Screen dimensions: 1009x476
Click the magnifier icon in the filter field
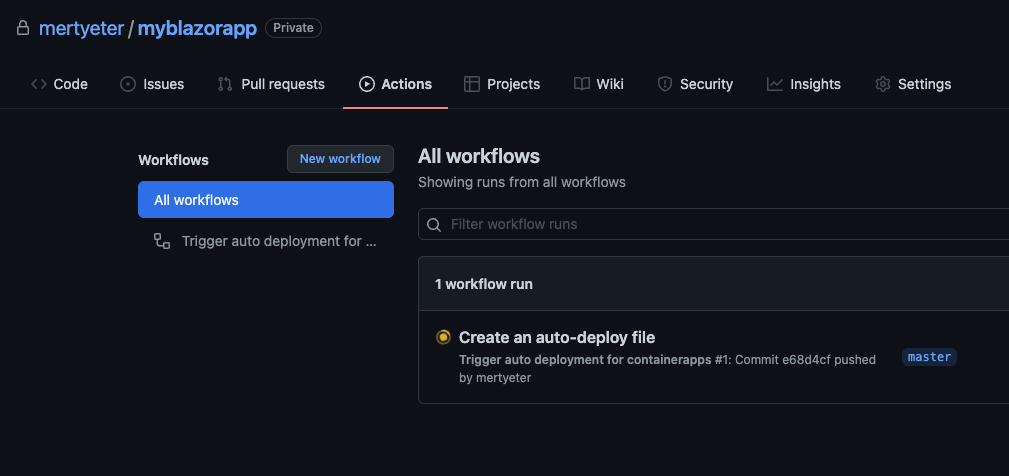click(x=434, y=224)
